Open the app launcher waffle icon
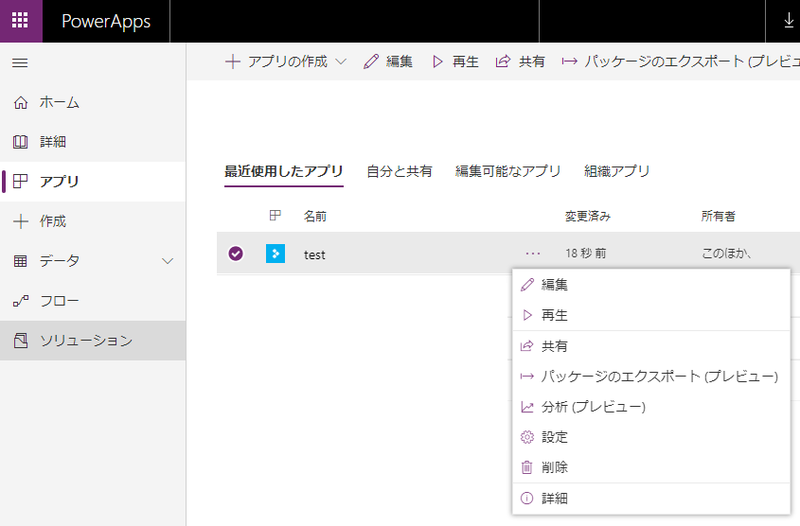 pos(20,20)
